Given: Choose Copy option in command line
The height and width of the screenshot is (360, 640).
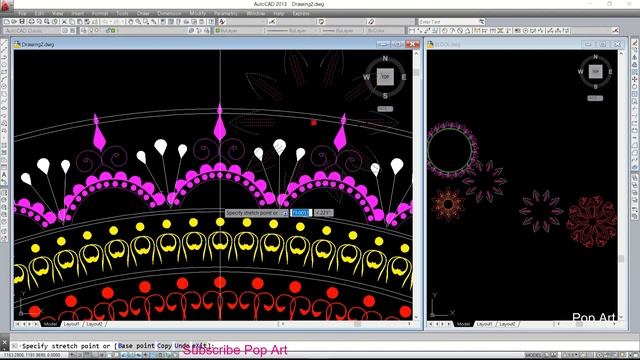Looking at the screenshot, I should coord(164,346).
